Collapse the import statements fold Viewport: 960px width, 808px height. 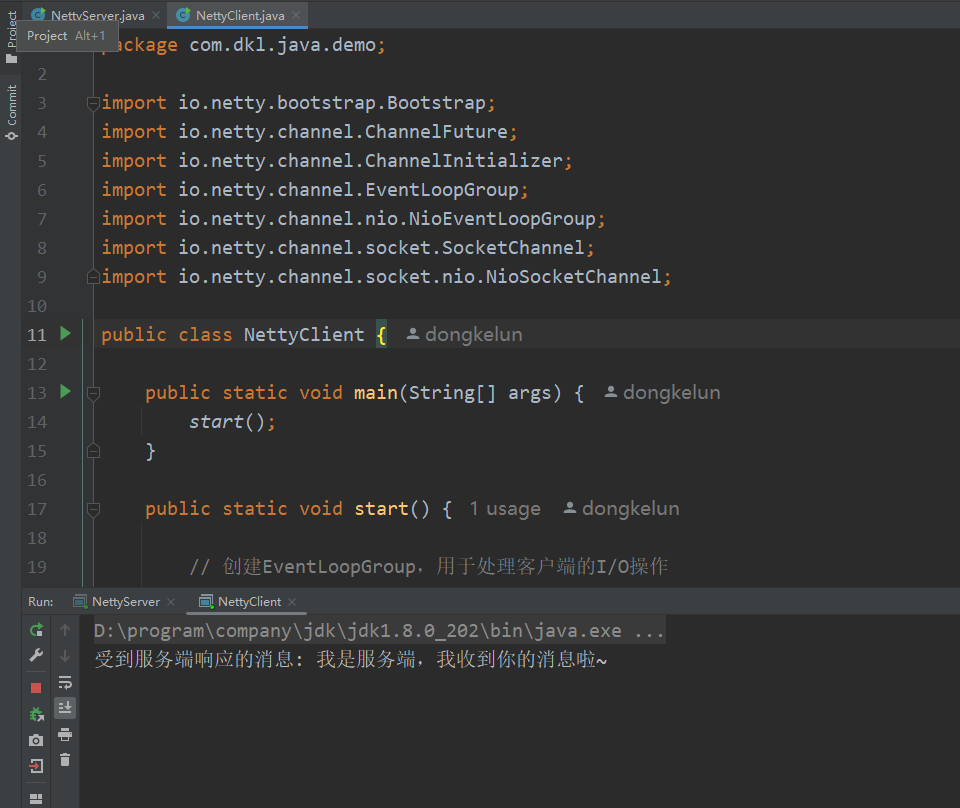coord(93,103)
